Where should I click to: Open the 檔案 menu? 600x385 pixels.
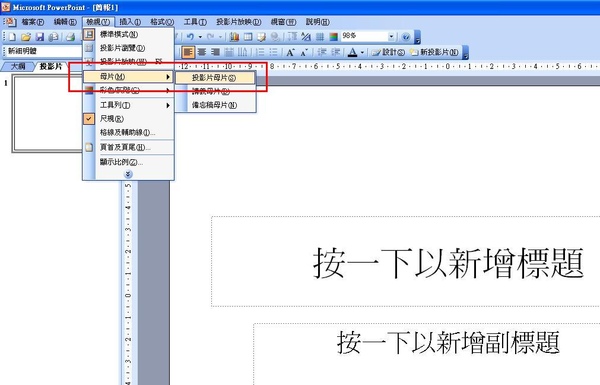[33, 22]
